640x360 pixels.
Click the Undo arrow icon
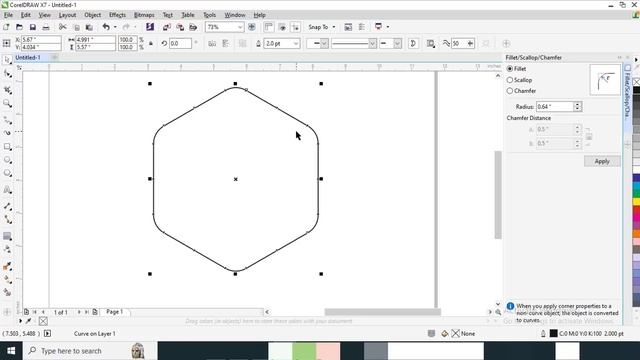106,27
